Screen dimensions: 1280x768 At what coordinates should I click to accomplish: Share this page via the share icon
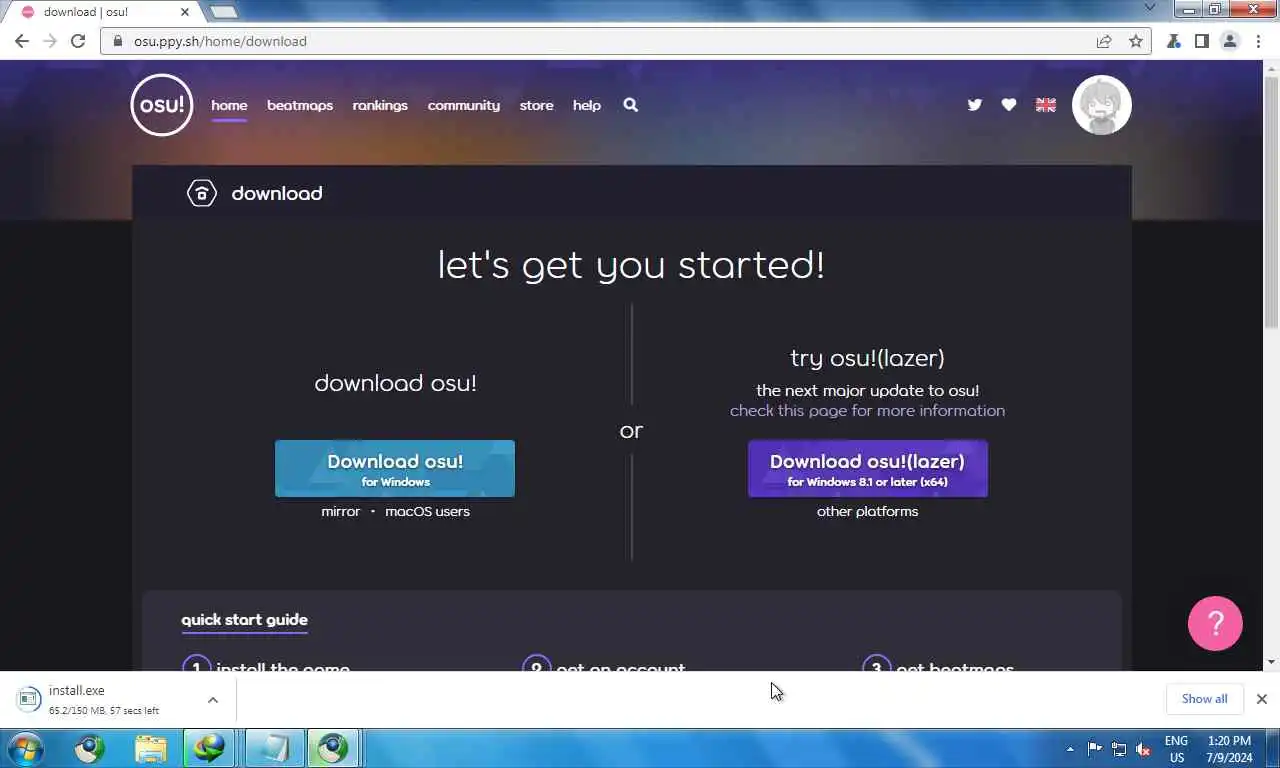(1104, 41)
